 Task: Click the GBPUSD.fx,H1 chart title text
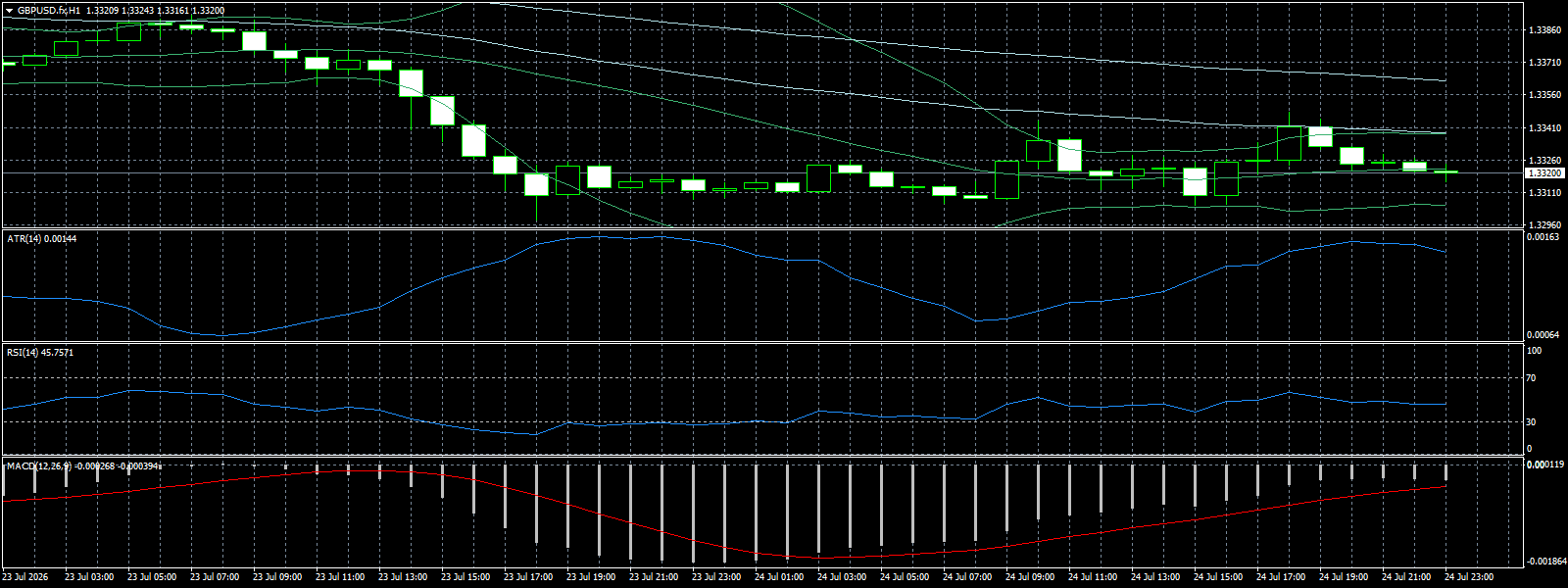click(49, 11)
